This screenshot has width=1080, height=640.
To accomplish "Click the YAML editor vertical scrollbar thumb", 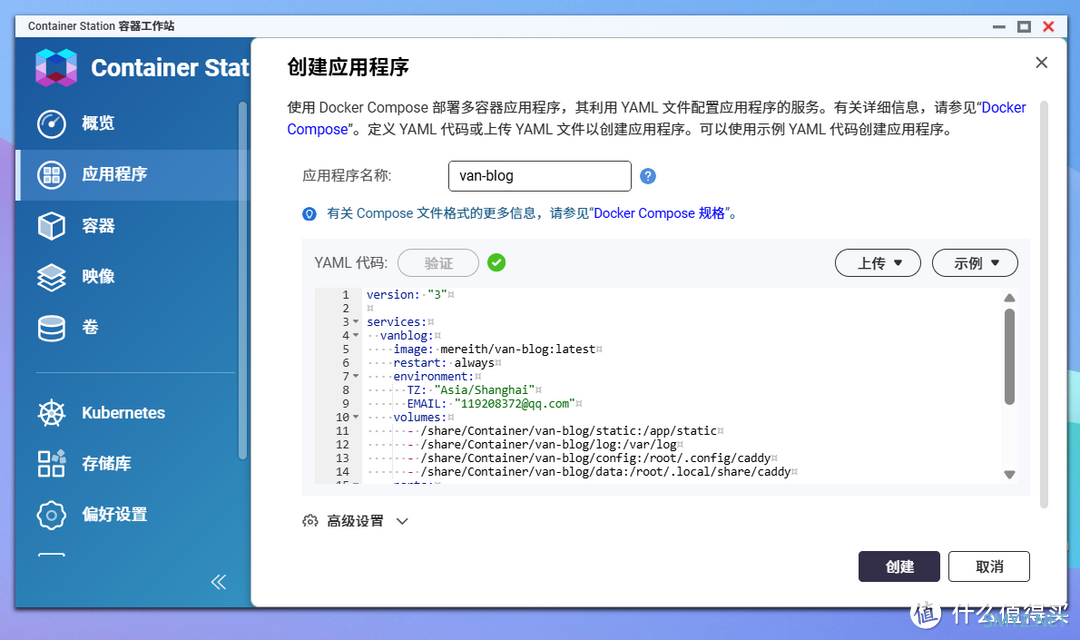I will pyautogui.click(x=1010, y=357).
